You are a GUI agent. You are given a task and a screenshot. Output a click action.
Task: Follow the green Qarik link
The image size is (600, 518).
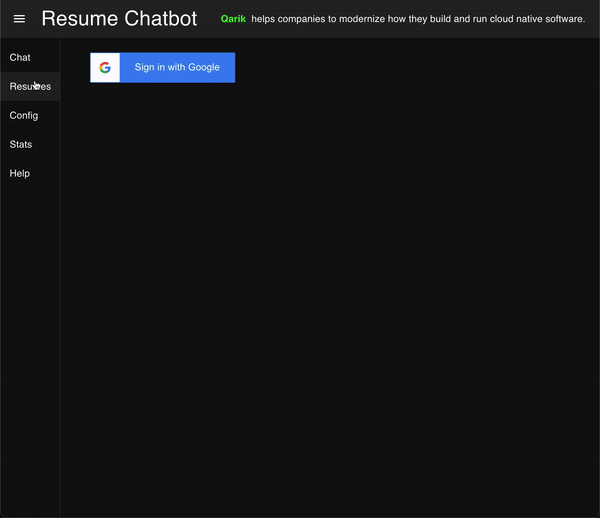233,19
